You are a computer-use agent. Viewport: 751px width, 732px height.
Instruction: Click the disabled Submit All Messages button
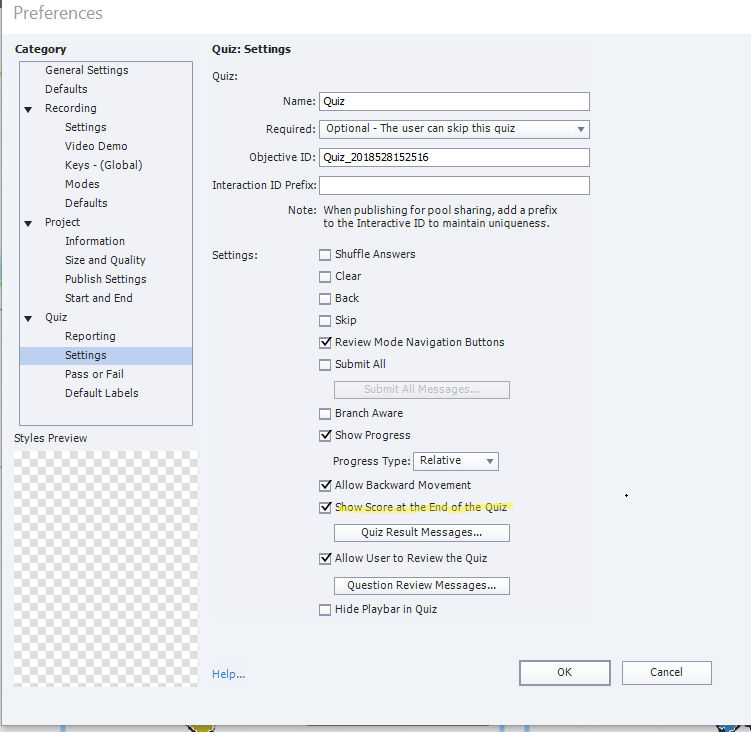[x=421, y=389]
